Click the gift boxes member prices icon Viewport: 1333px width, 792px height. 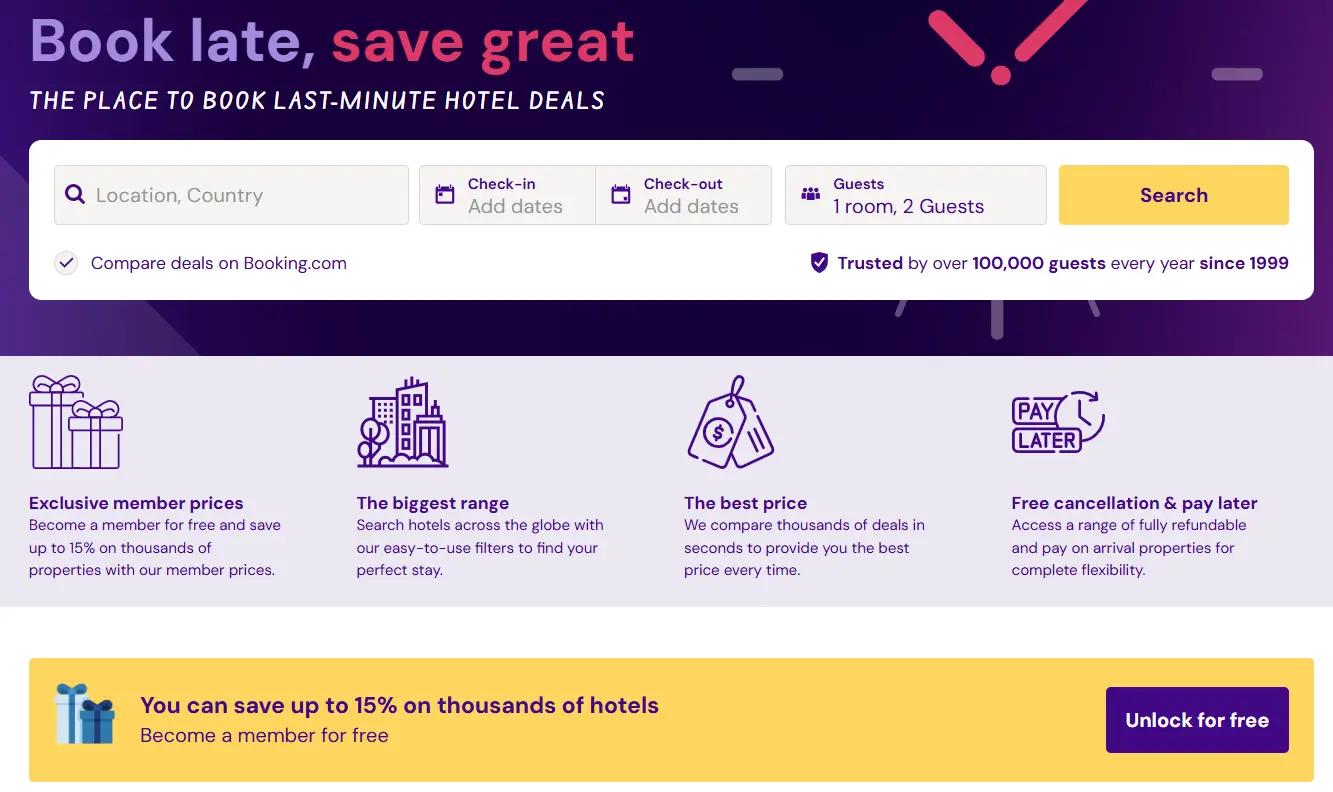click(x=76, y=422)
